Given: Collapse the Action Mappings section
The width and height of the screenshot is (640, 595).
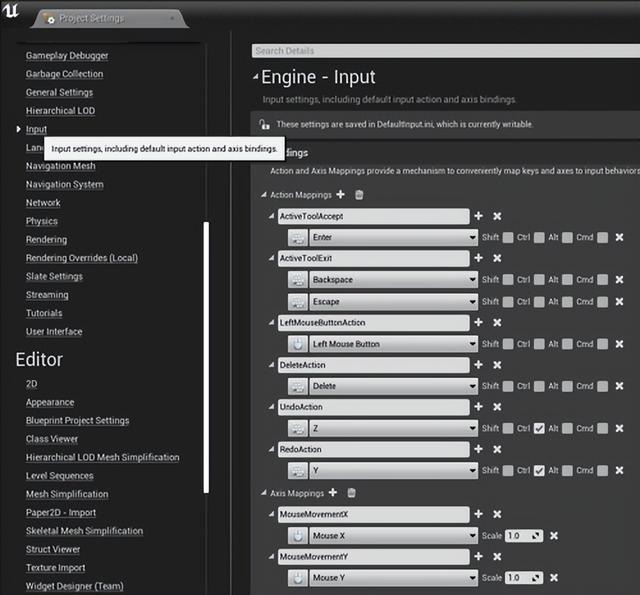Looking at the screenshot, I should tap(264, 195).
